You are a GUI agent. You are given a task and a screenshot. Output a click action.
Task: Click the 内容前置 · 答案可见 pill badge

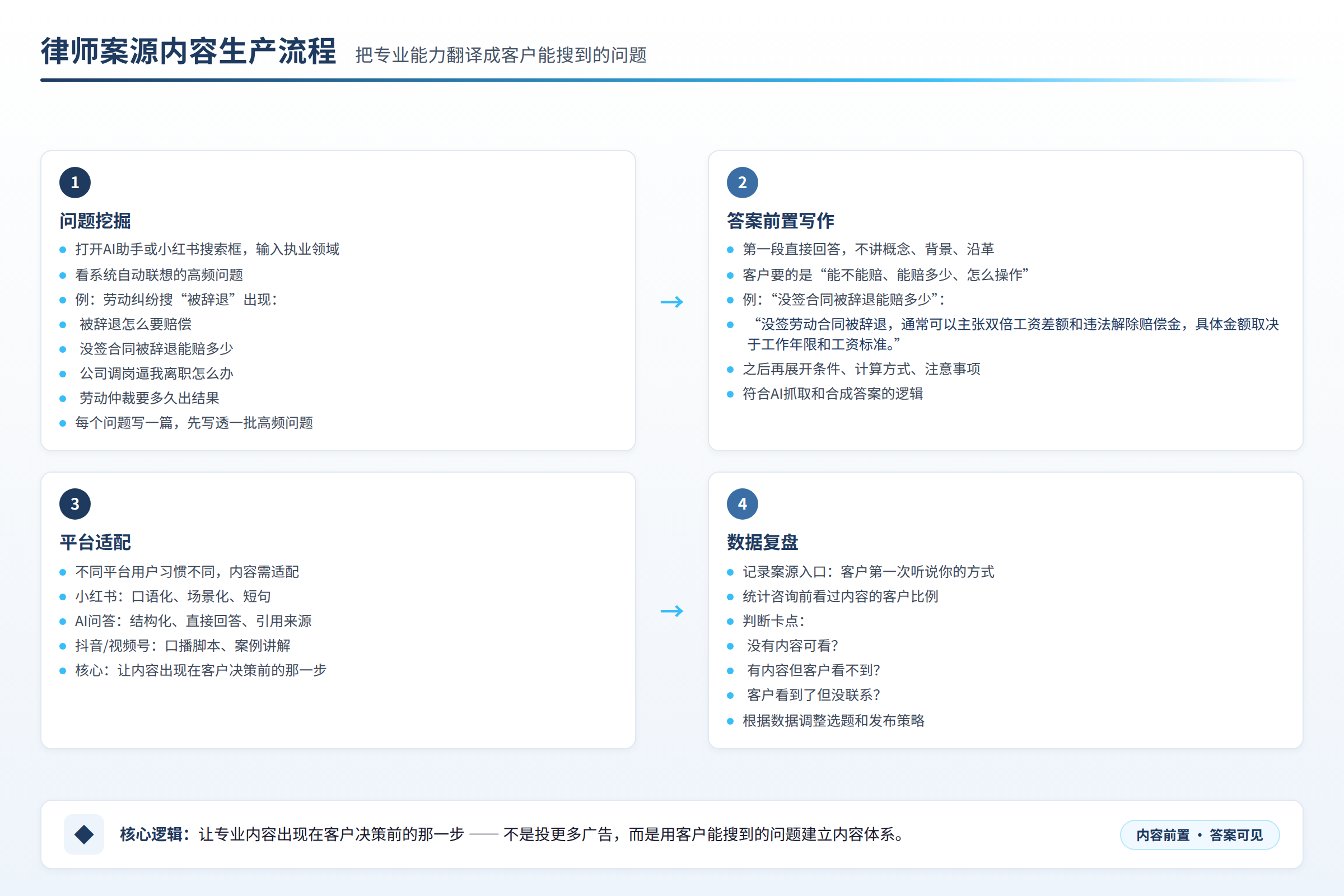point(1200,835)
